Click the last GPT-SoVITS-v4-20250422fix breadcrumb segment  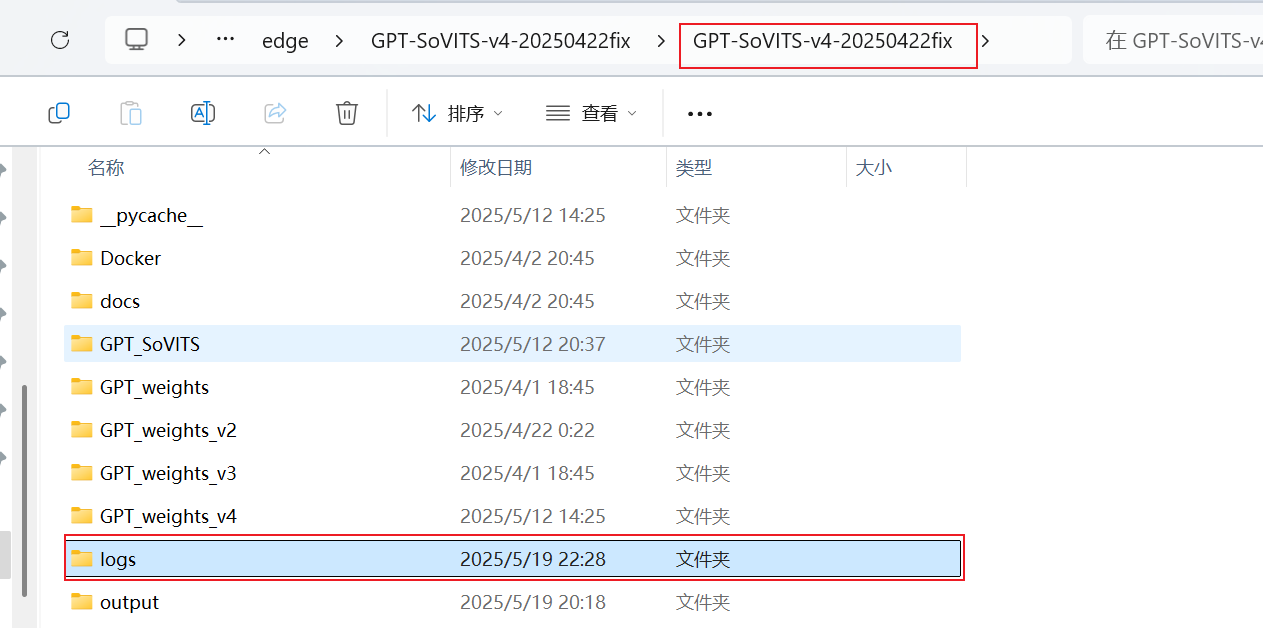823,41
